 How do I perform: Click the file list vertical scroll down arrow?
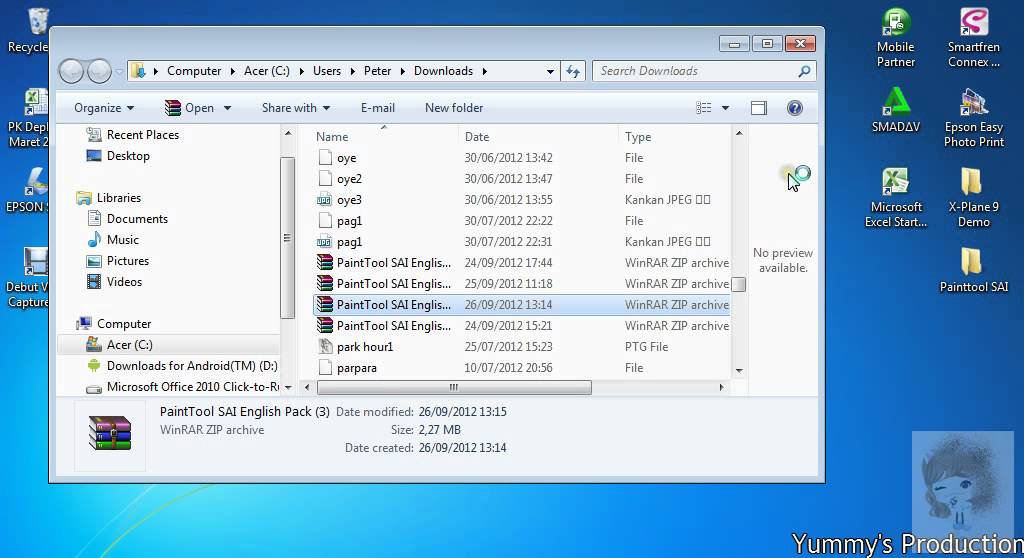(739, 370)
